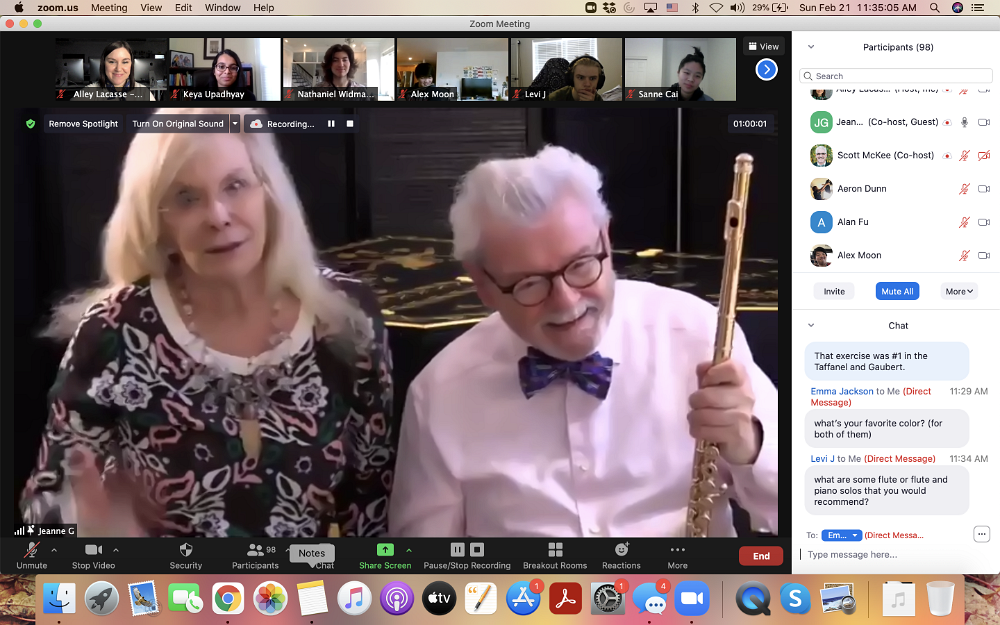This screenshot has height=625, width=1000.
Task: Click the green encryption shield icon
Action: 30,124
